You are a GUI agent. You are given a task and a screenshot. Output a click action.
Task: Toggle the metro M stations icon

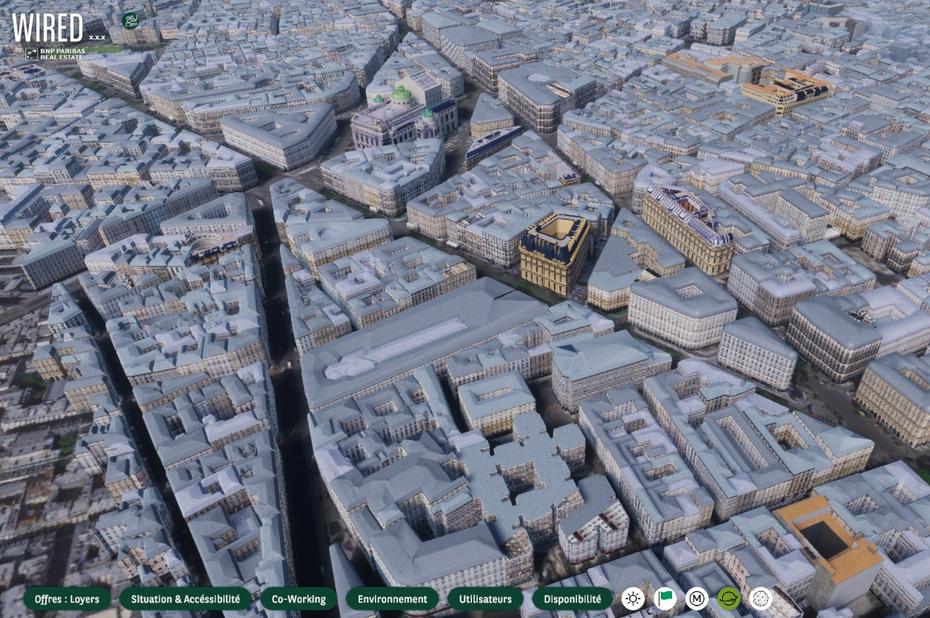coord(697,599)
